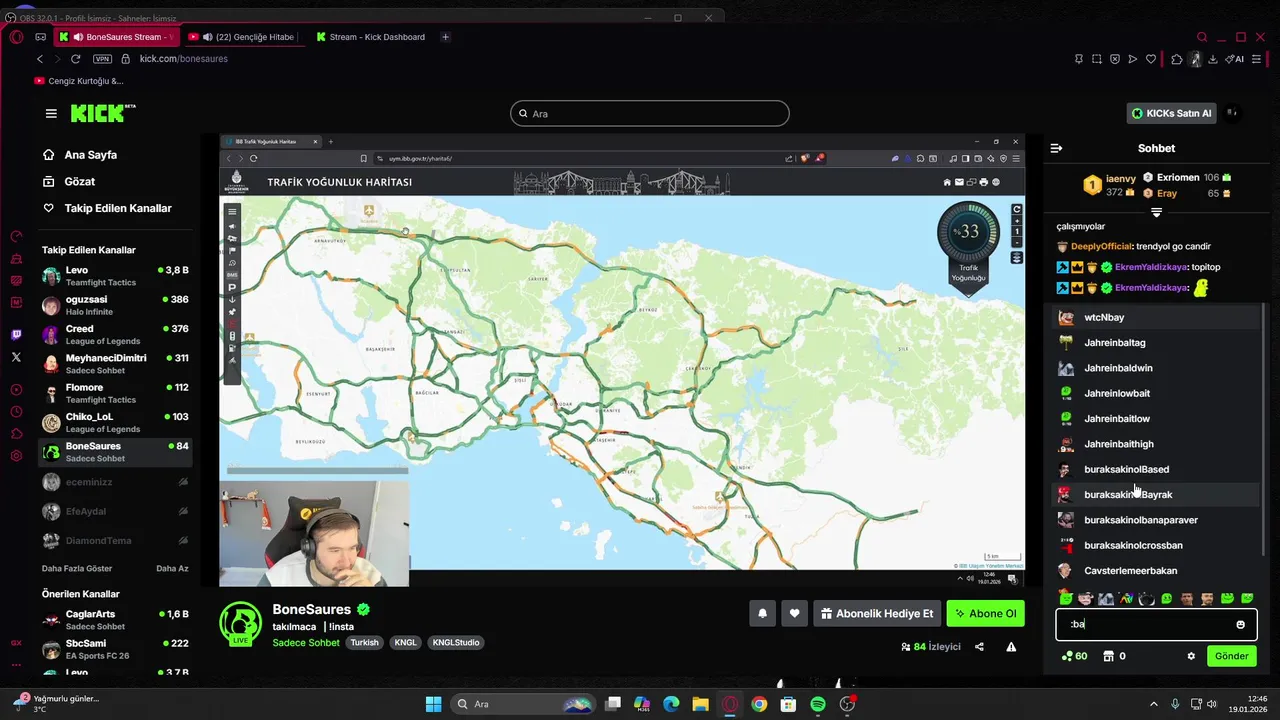Screen dimensions: 1280x720
Task: Mute the BoneSaures Stream tab audio
Action: (x=77, y=37)
